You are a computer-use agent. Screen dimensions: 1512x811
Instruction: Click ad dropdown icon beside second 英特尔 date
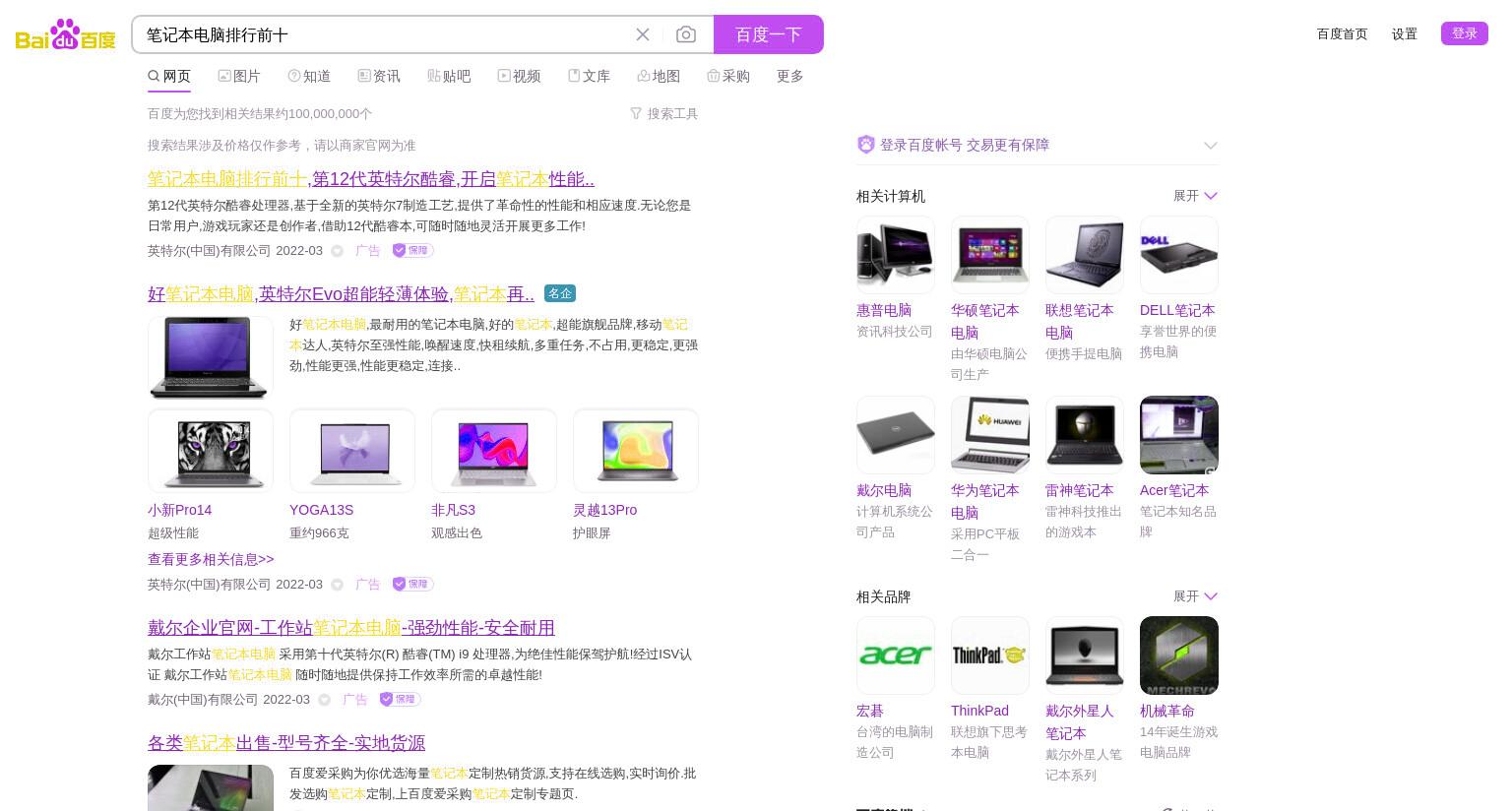(337, 585)
